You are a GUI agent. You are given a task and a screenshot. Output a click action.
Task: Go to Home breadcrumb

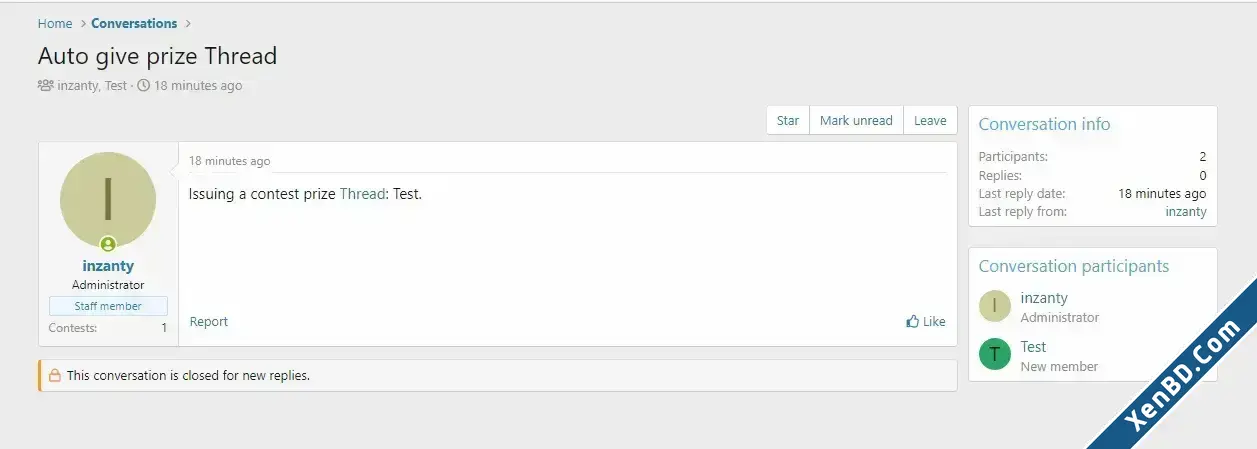(x=55, y=23)
